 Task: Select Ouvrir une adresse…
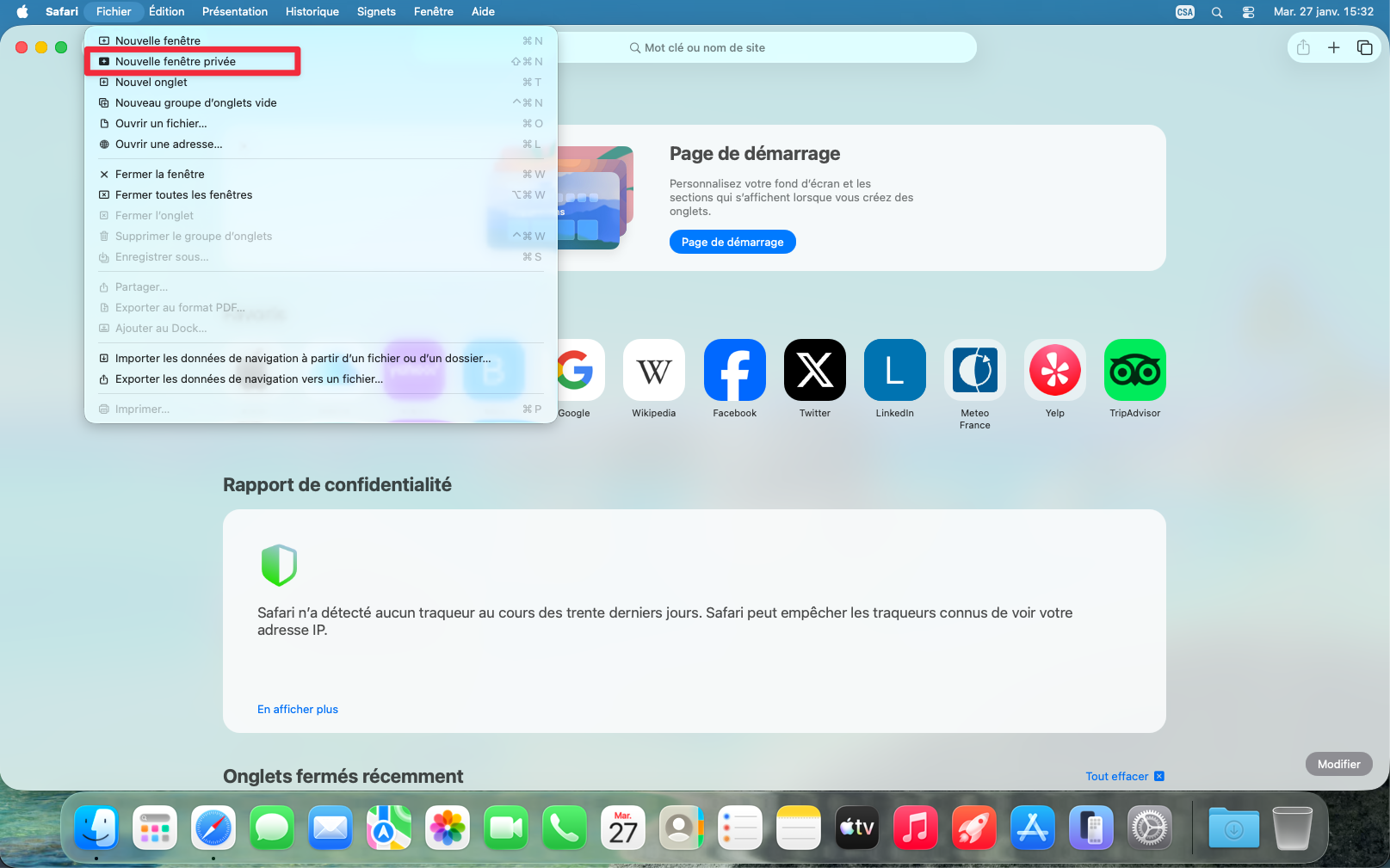pyautogui.click(x=321, y=144)
